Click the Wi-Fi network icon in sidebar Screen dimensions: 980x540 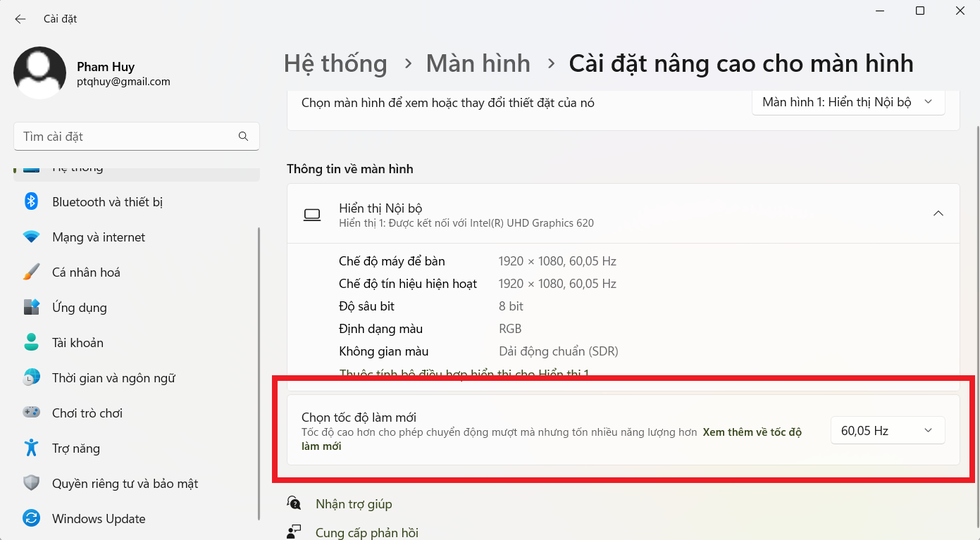[x=31, y=237]
